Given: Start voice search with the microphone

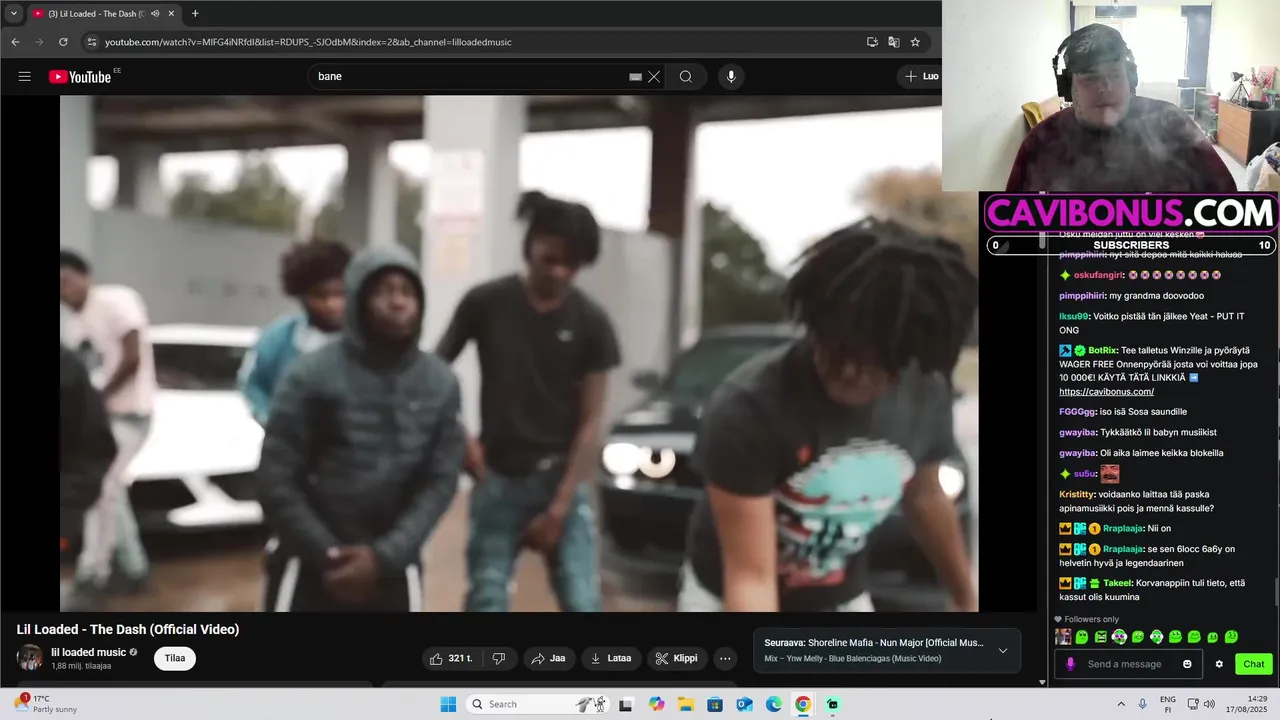Looking at the screenshot, I should tap(731, 77).
